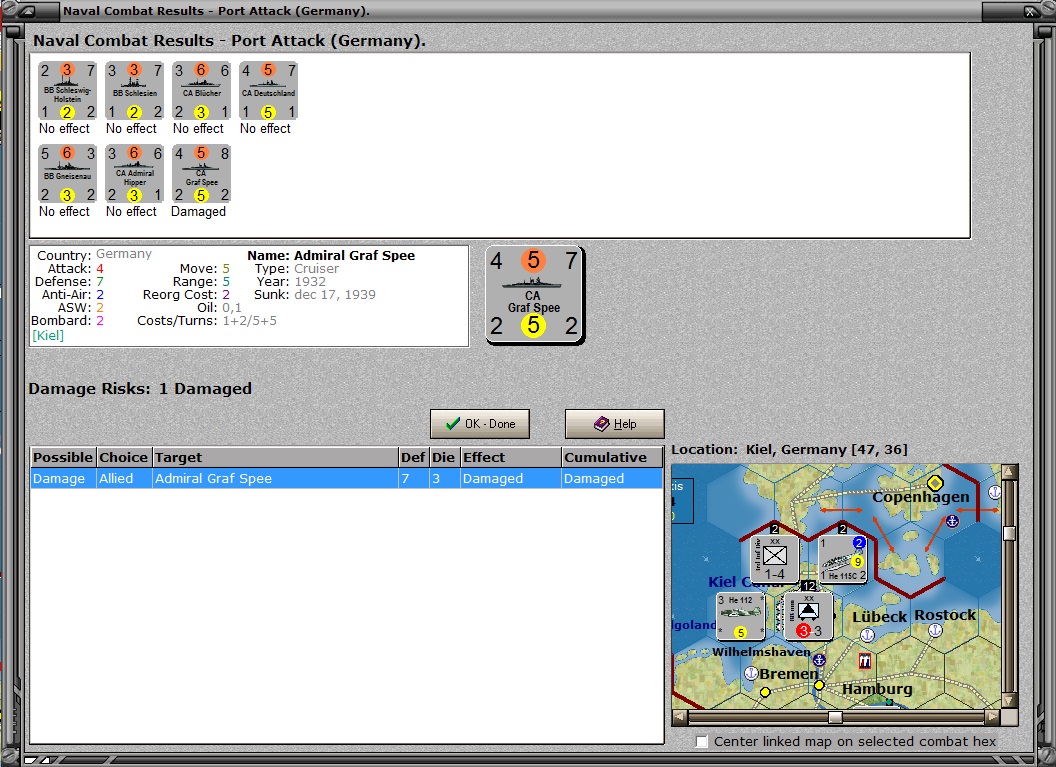Image resolution: width=1056 pixels, height=767 pixels.
Task: Click OK - Done button
Action: tap(480, 424)
